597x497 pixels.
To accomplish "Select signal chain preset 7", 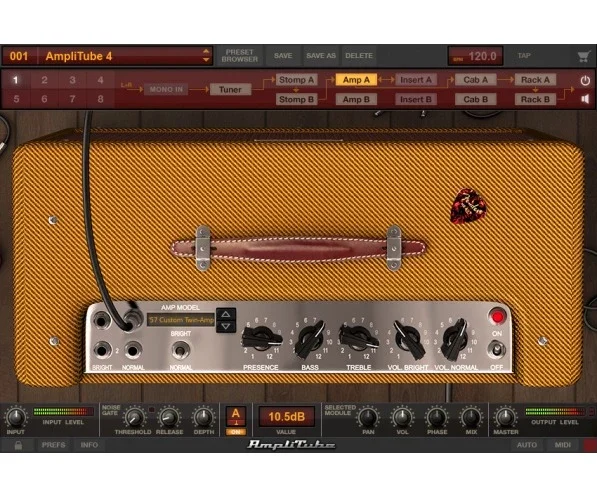I will (x=72, y=99).
